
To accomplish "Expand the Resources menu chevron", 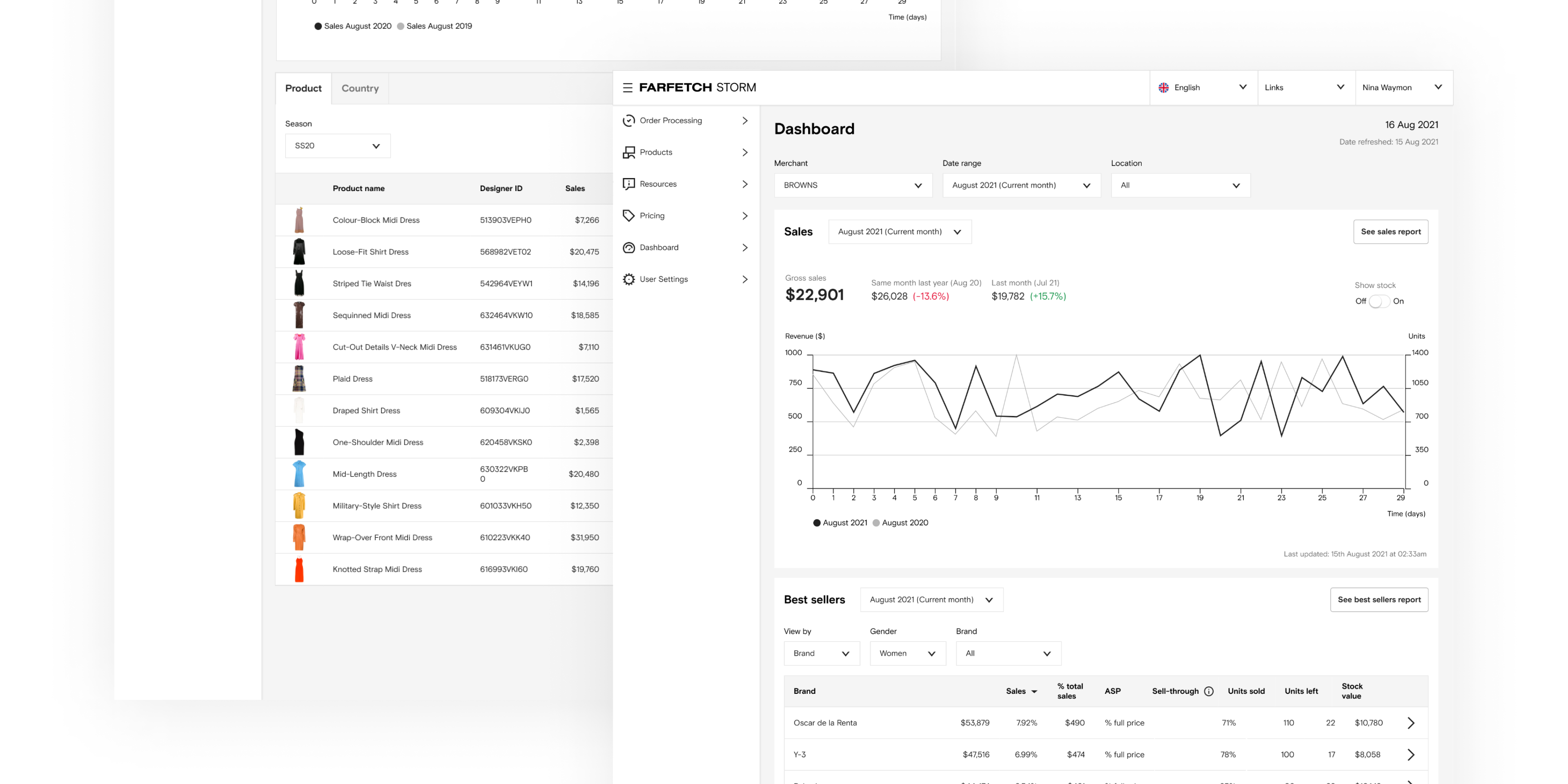I will (x=744, y=184).
